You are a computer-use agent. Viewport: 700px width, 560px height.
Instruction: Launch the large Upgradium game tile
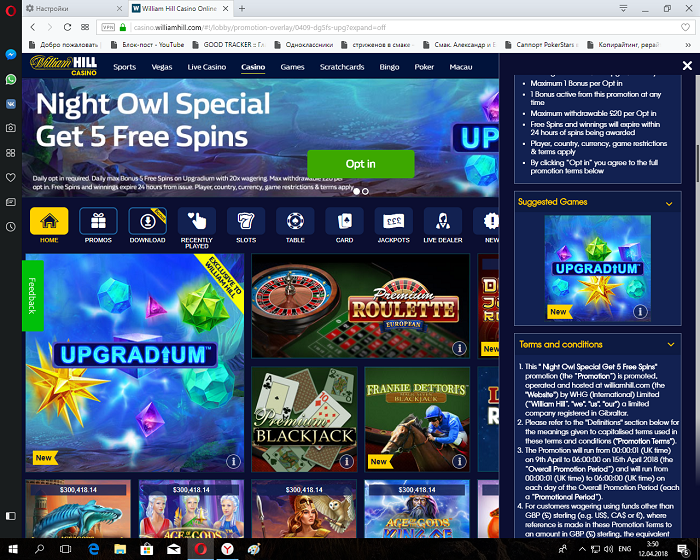[134, 363]
